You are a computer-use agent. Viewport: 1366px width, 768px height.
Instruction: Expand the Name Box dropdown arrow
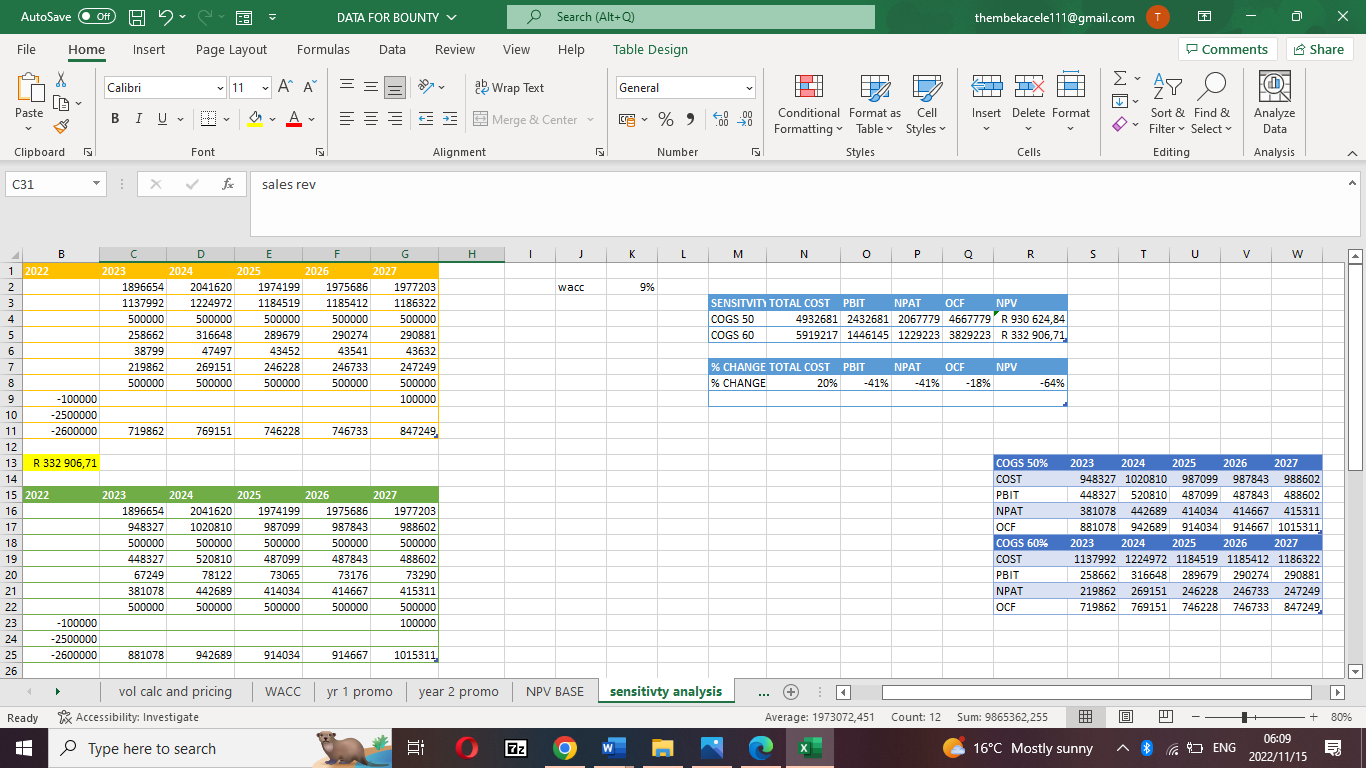pyautogui.click(x=95, y=184)
